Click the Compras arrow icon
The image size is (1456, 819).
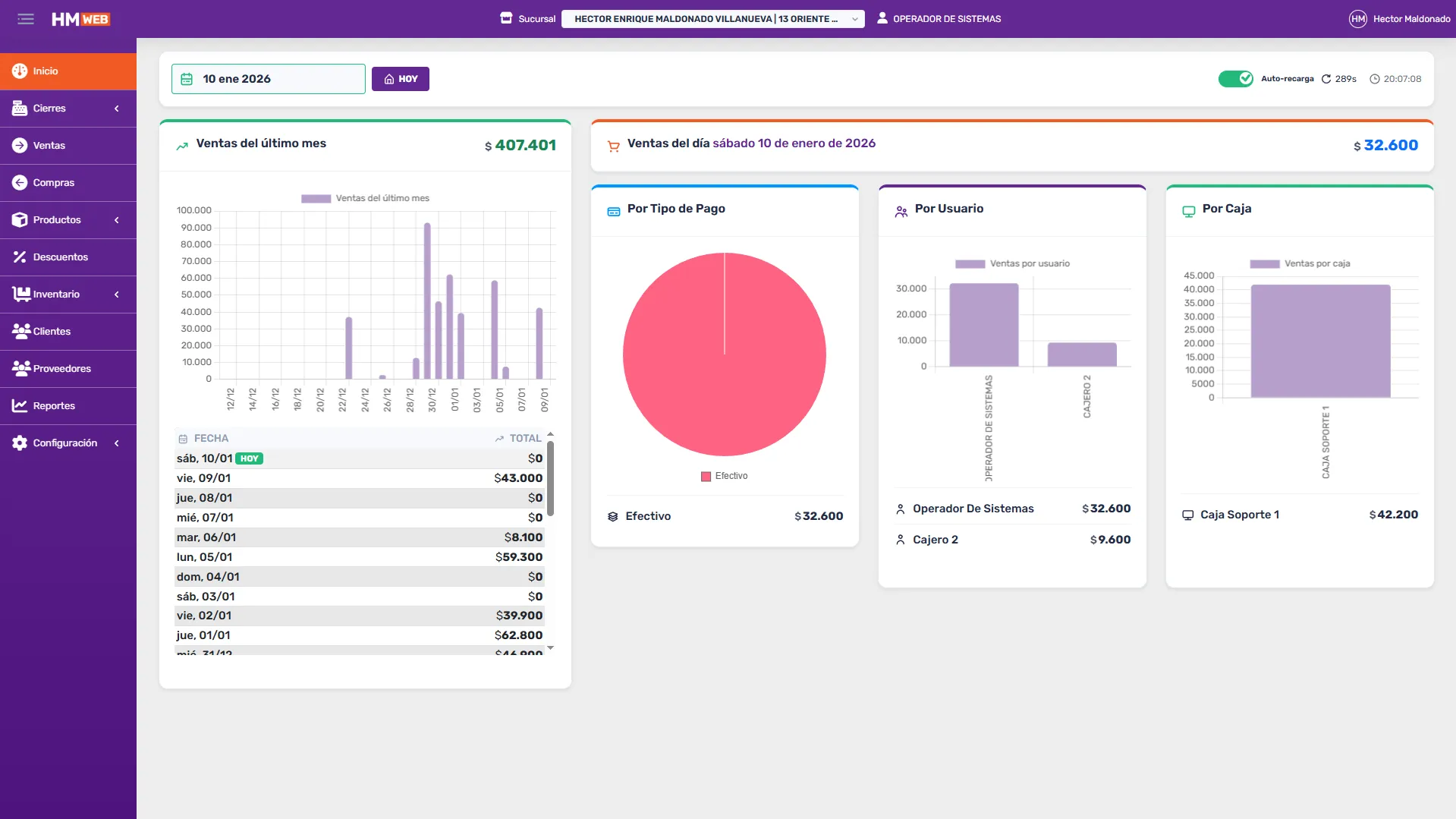tap(20, 182)
